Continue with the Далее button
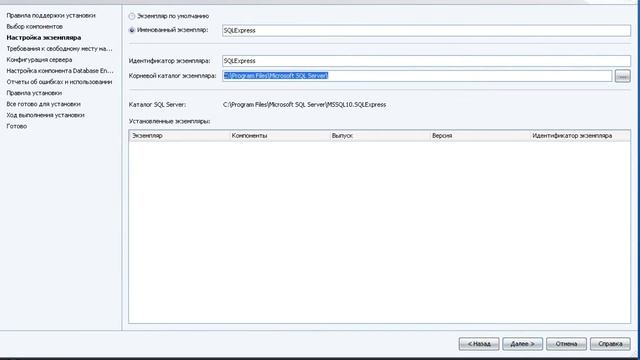The width and height of the screenshot is (640, 360). (x=522, y=344)
